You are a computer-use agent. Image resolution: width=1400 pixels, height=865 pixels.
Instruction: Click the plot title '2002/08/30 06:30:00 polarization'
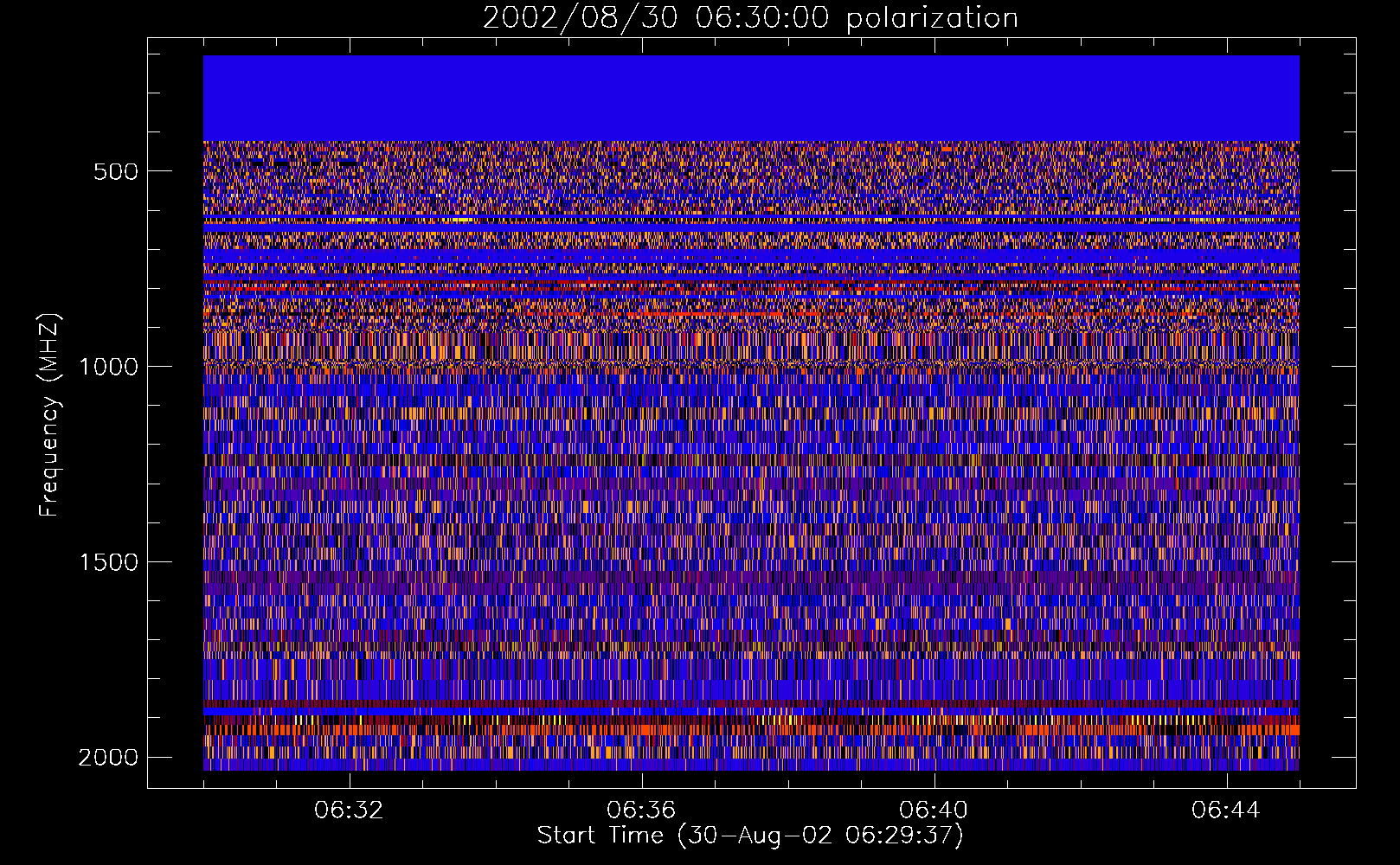coord(750,18)
